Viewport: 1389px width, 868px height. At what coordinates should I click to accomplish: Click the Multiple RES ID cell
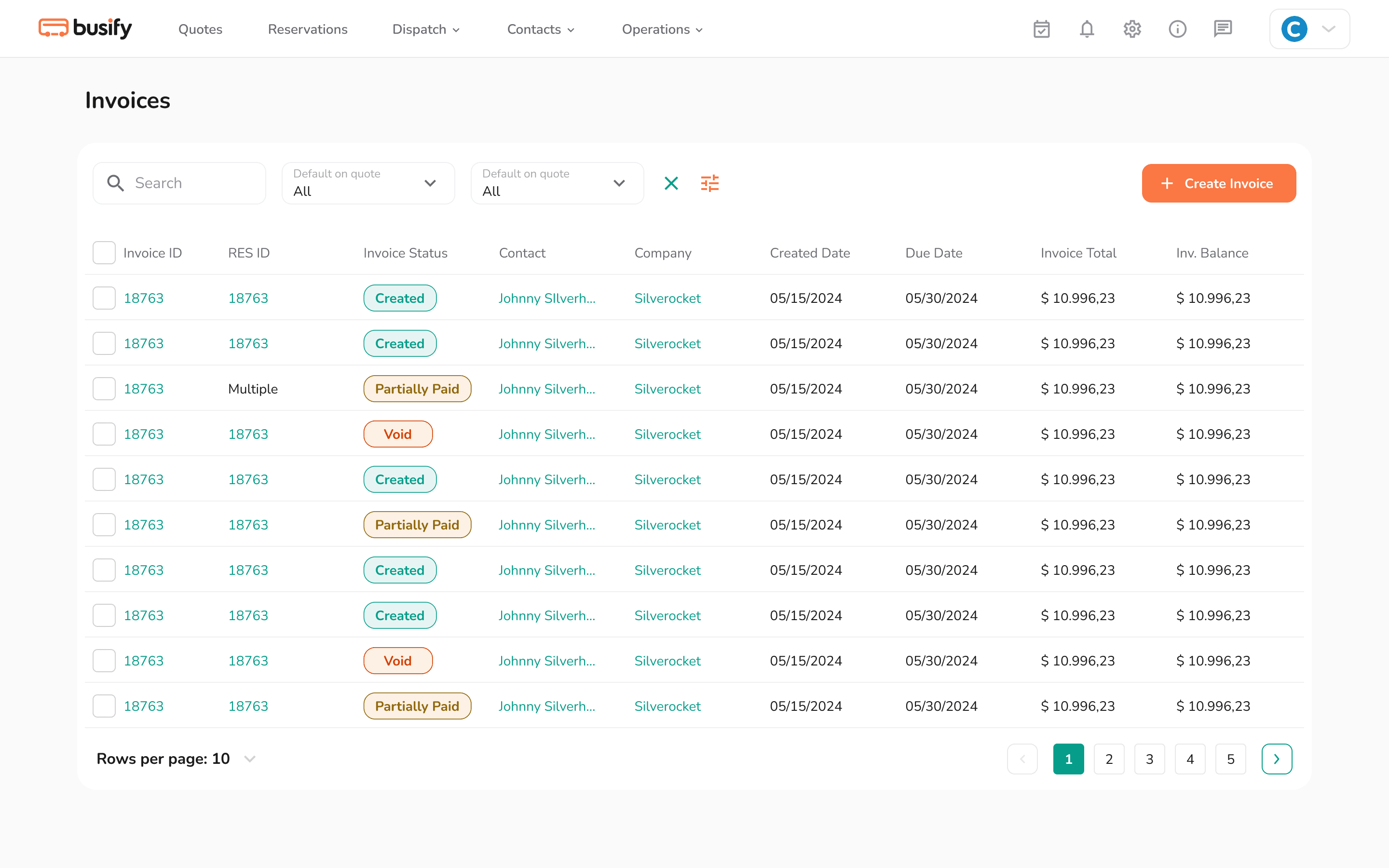click(x=253, y=389)
